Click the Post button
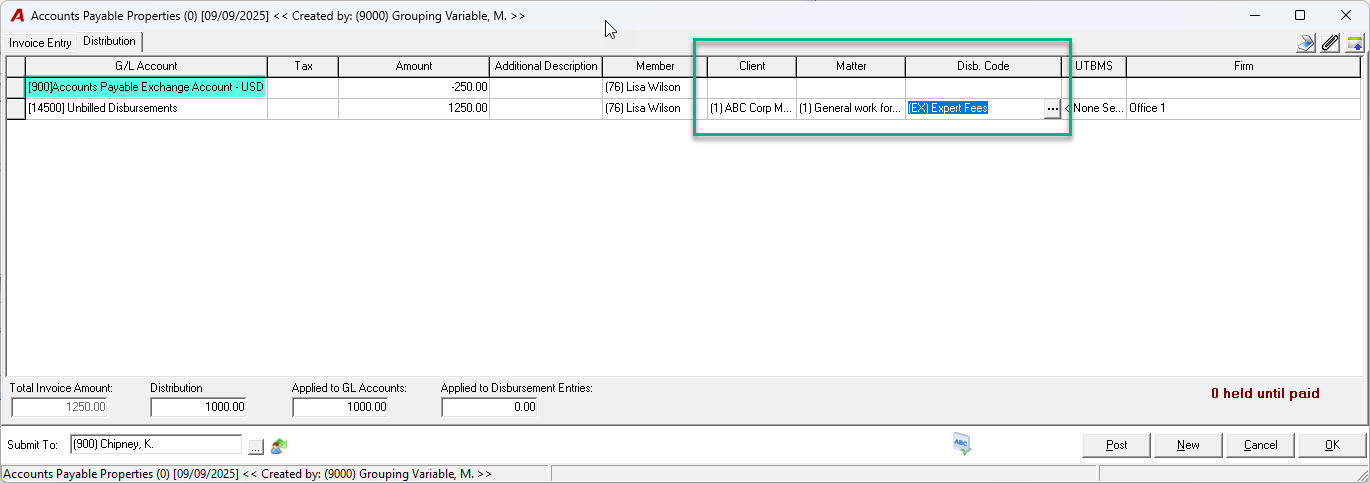 pos(1117,445)
